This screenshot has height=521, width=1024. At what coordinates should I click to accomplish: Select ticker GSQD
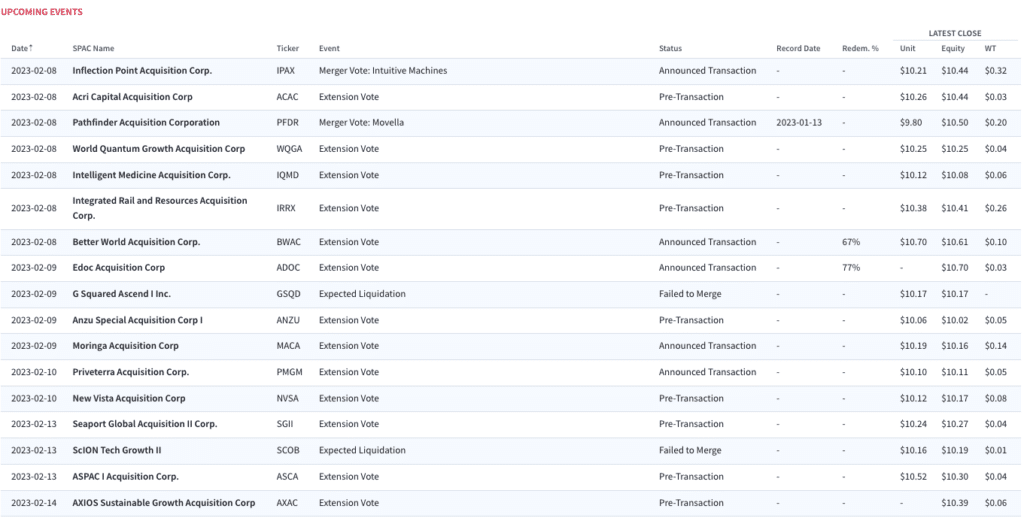[x=289, y=294]
